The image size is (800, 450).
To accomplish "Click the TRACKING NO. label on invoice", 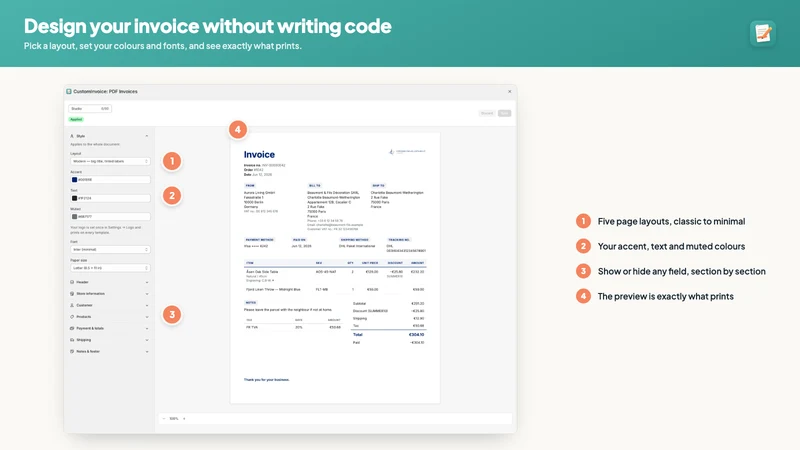I will pos(399,240).
